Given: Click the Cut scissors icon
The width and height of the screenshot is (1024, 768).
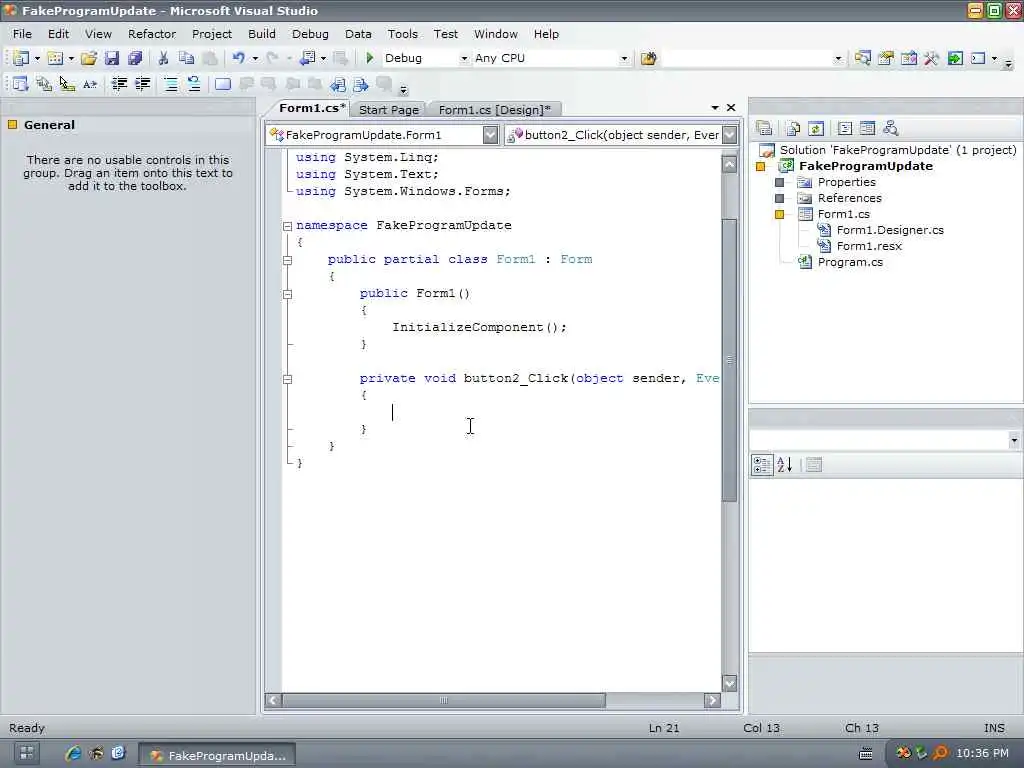Looking at the screenshot, I should (x=163, y=58).
